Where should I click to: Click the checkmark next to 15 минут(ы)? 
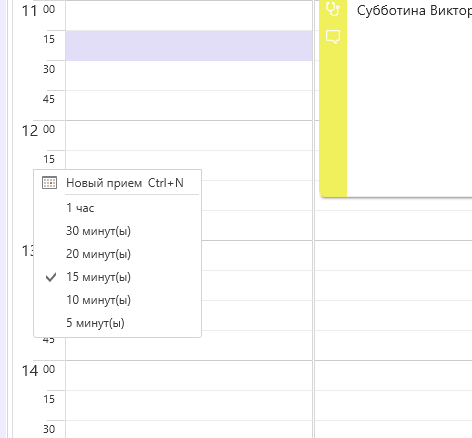[51, 277]
